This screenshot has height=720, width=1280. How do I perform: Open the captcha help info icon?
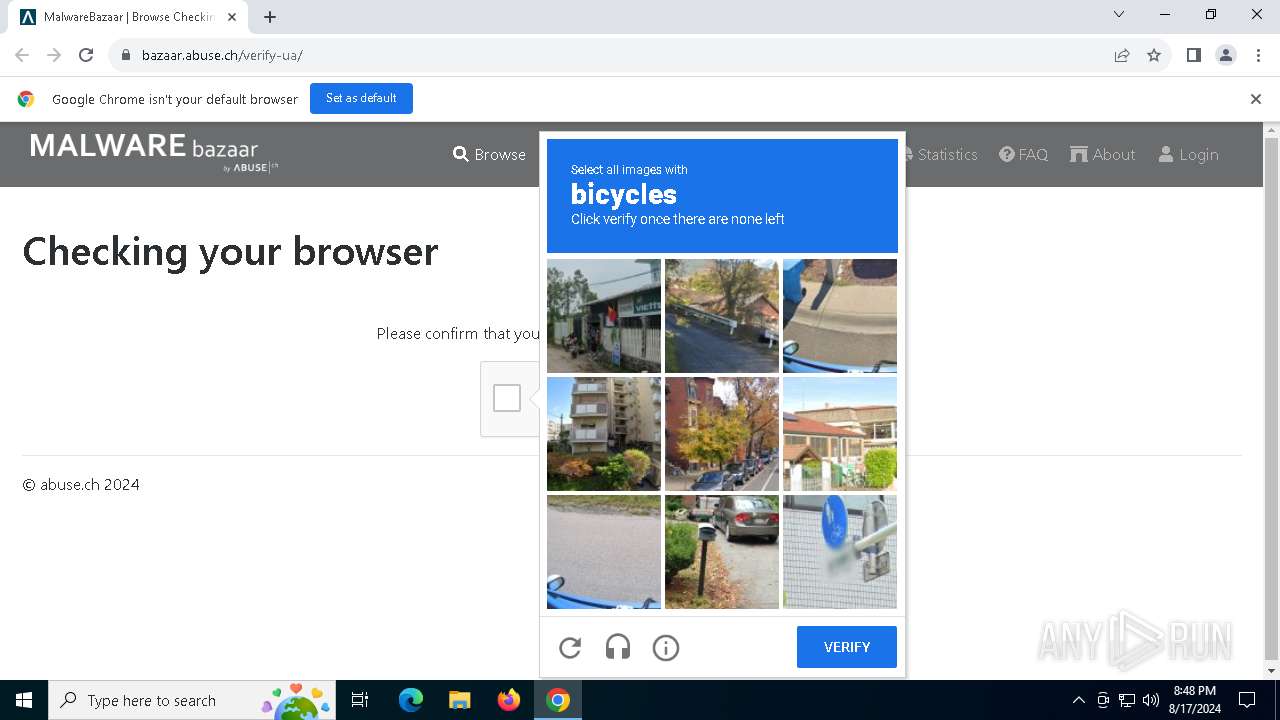[x=666, y=648]
